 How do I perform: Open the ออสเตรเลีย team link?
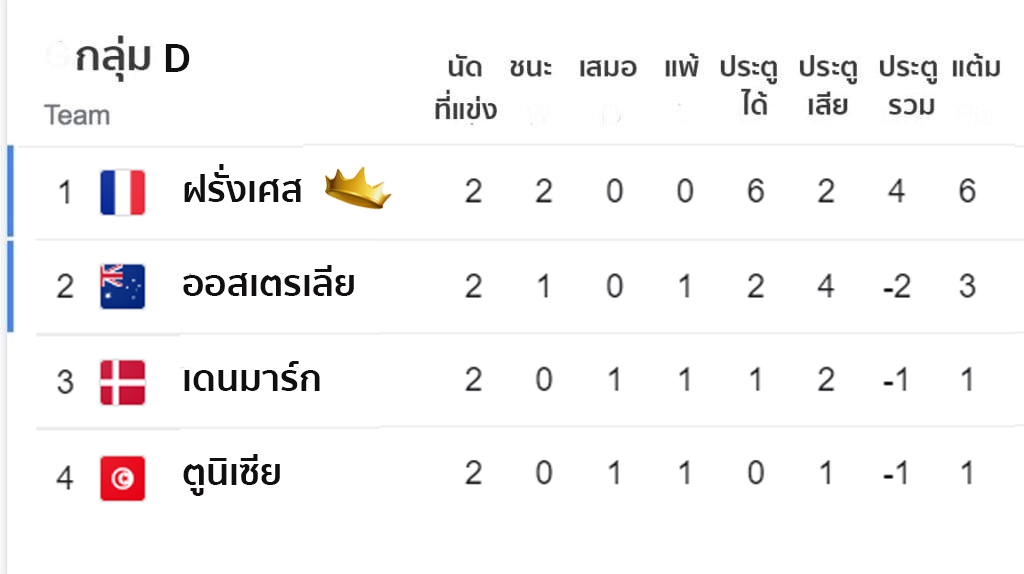(x=268, y=283)
